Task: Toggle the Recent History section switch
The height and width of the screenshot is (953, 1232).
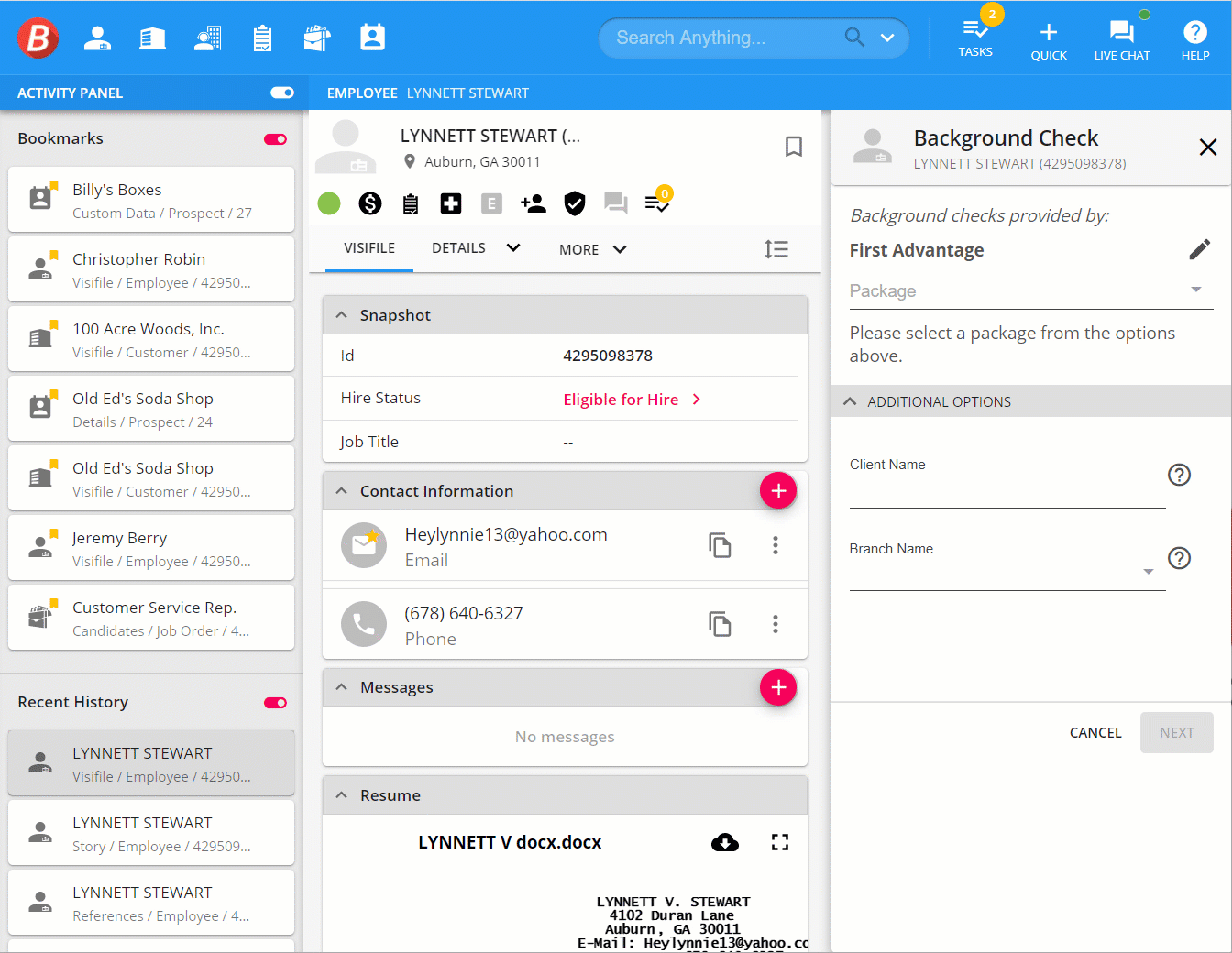Action: coord(276,703)
